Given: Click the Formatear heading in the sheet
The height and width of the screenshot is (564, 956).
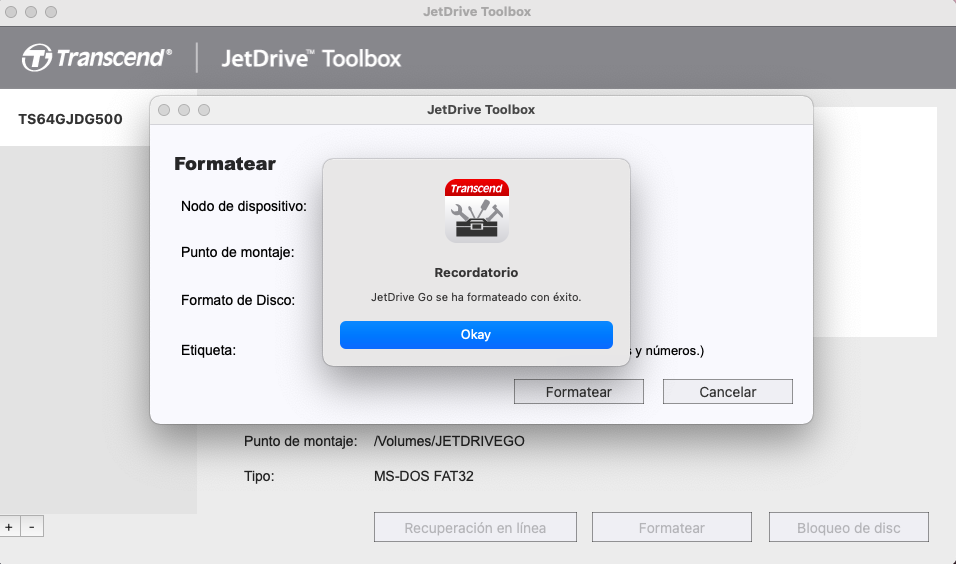Looking at the screenshot, I should point(225,163).
